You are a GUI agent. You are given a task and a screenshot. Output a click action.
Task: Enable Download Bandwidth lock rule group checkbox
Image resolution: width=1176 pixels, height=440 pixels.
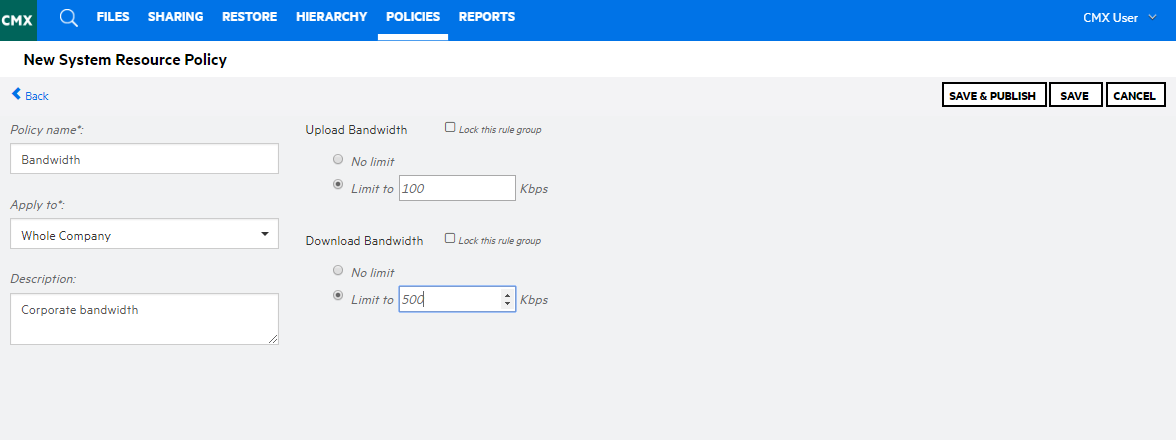coord(450,238)
